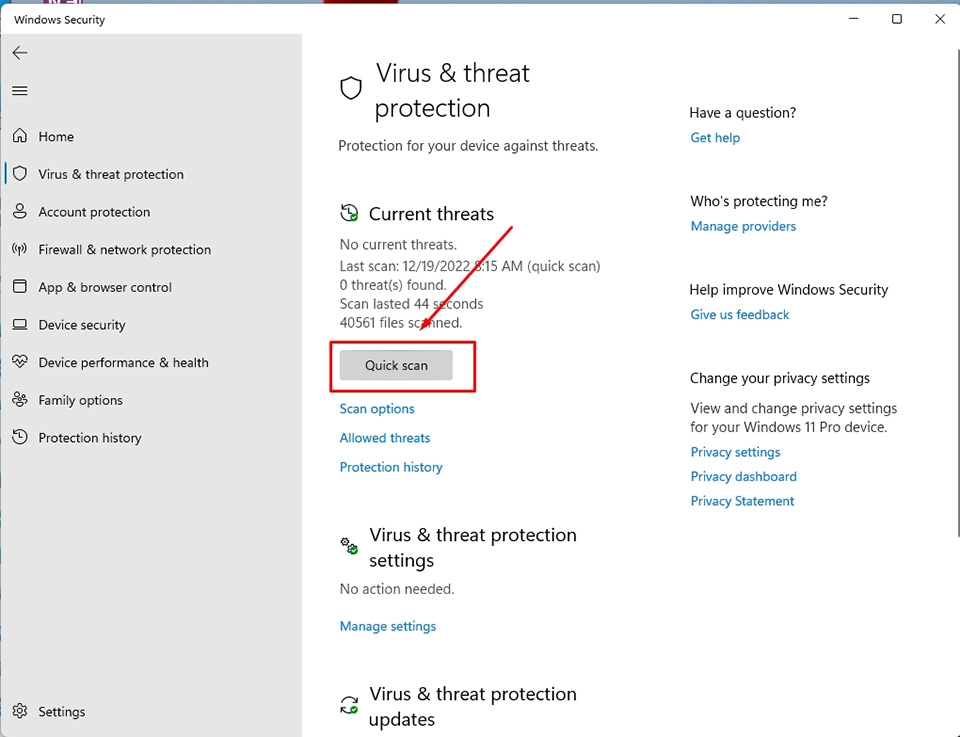
Task: Open Scan options
Action: coord(377,409)
